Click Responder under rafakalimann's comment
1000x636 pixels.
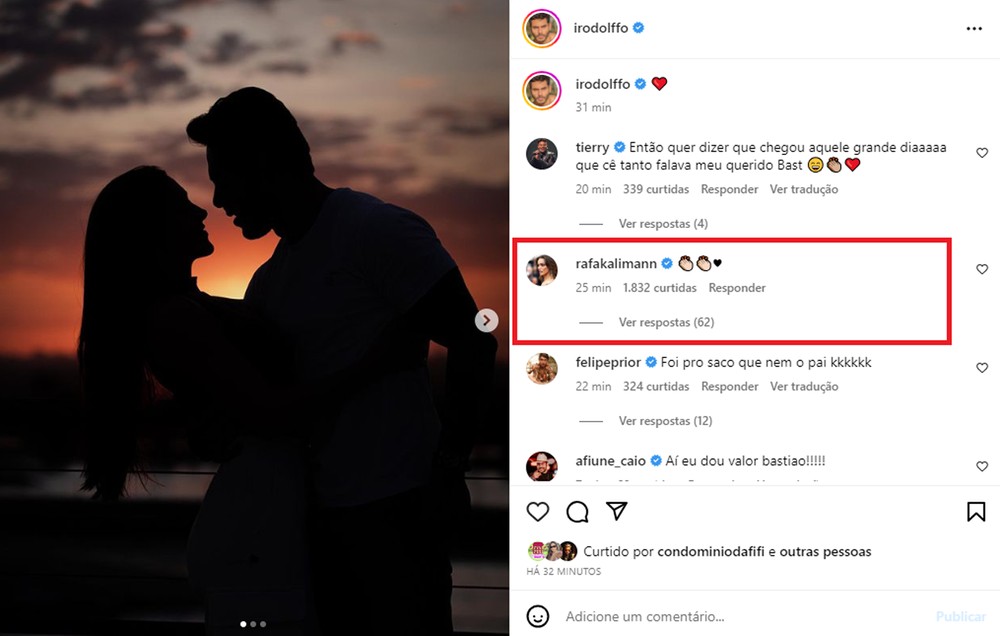(737, 287)
